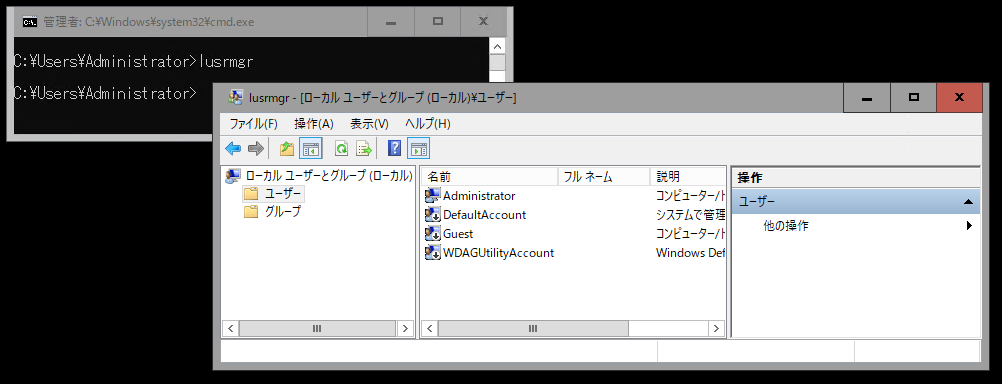Click the cmd.exe title bar icon
Viewport: 1002px width, 384px height.
[29, 22]
